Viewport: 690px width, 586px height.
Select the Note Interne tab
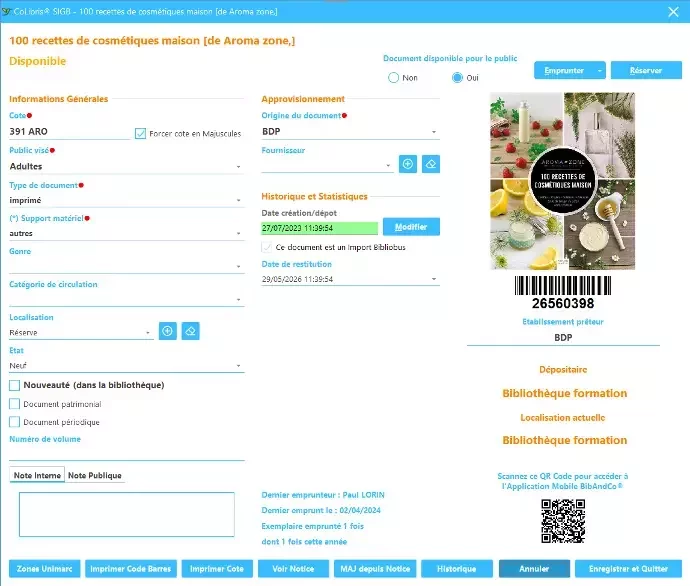[37, 475]
